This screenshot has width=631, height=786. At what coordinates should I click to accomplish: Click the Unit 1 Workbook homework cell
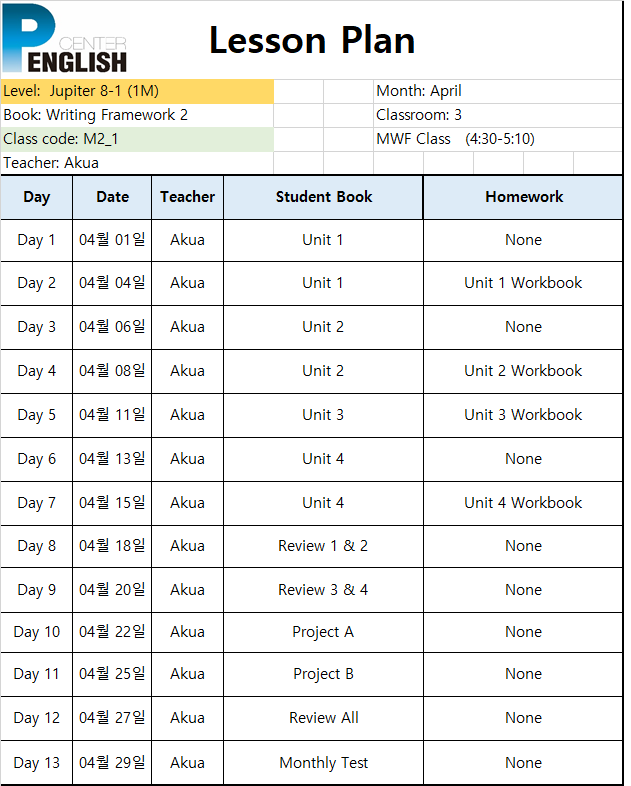pyautogui.click(x=523, y=283)
